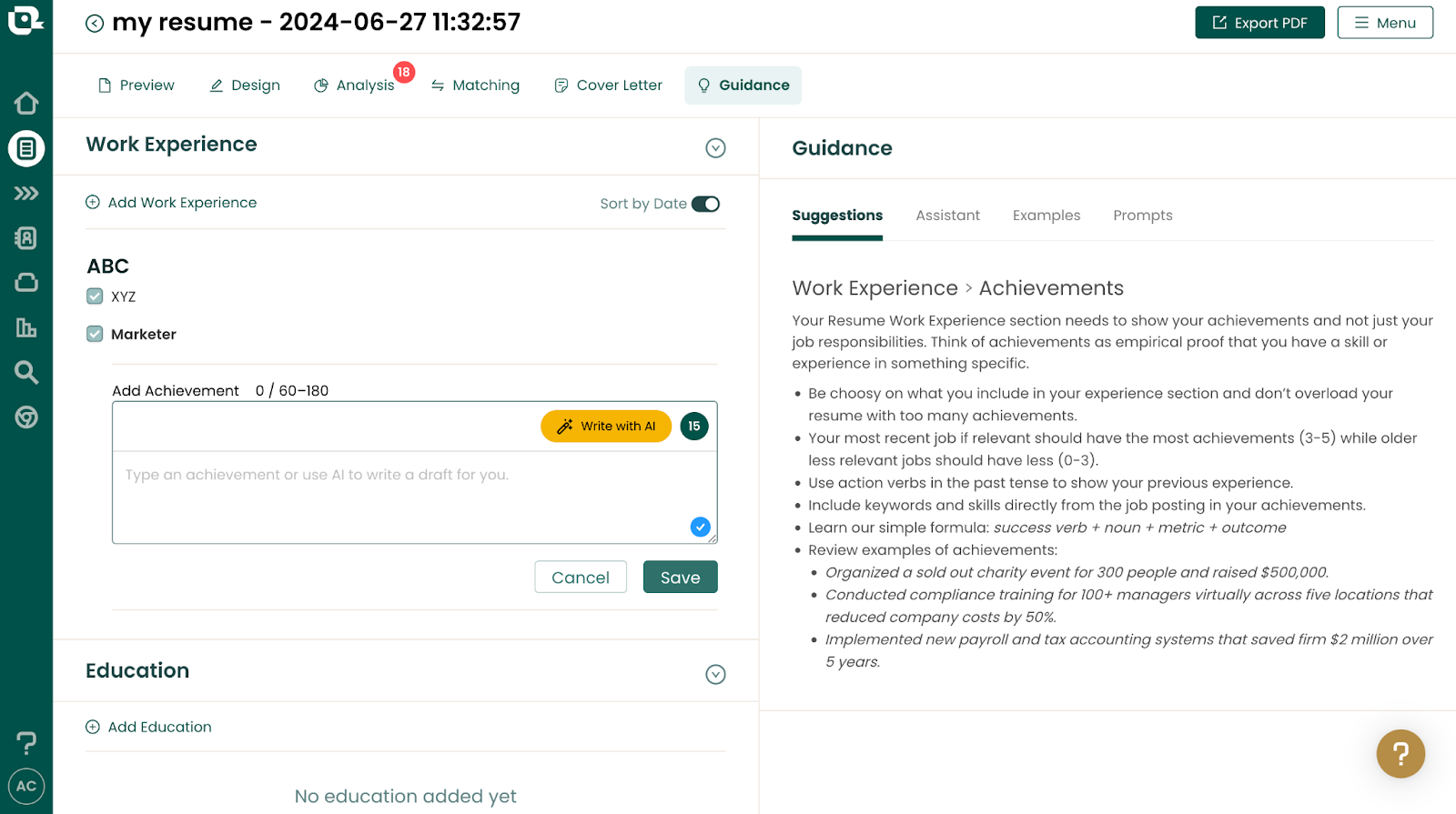Click the Work Experience breadcrumb in guidance
Screen dimensions: 1456x814
(x=875, y=288)
